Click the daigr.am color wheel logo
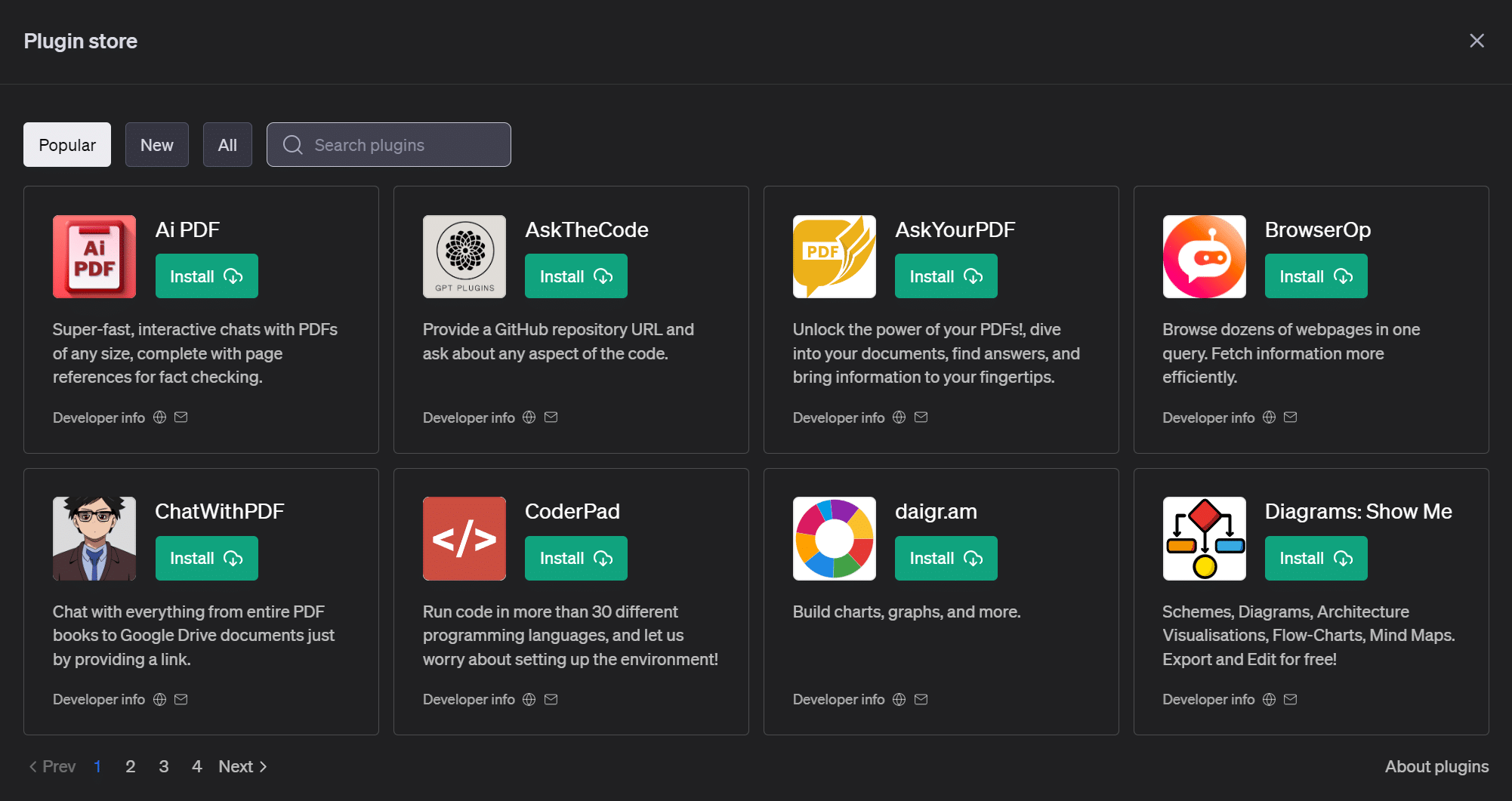The image size is (1512, 801). point(834,538)
